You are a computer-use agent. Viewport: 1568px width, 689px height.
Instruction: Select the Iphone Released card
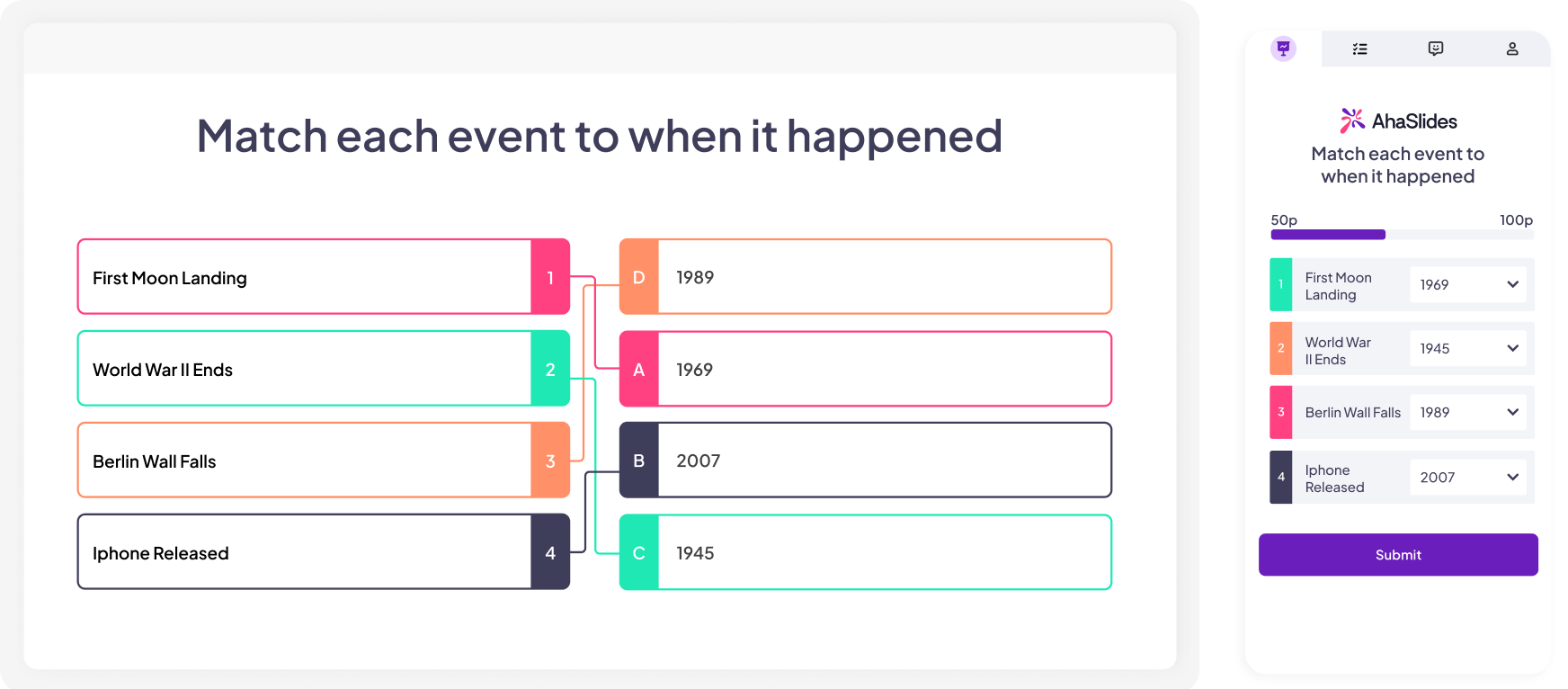point(324,552)
